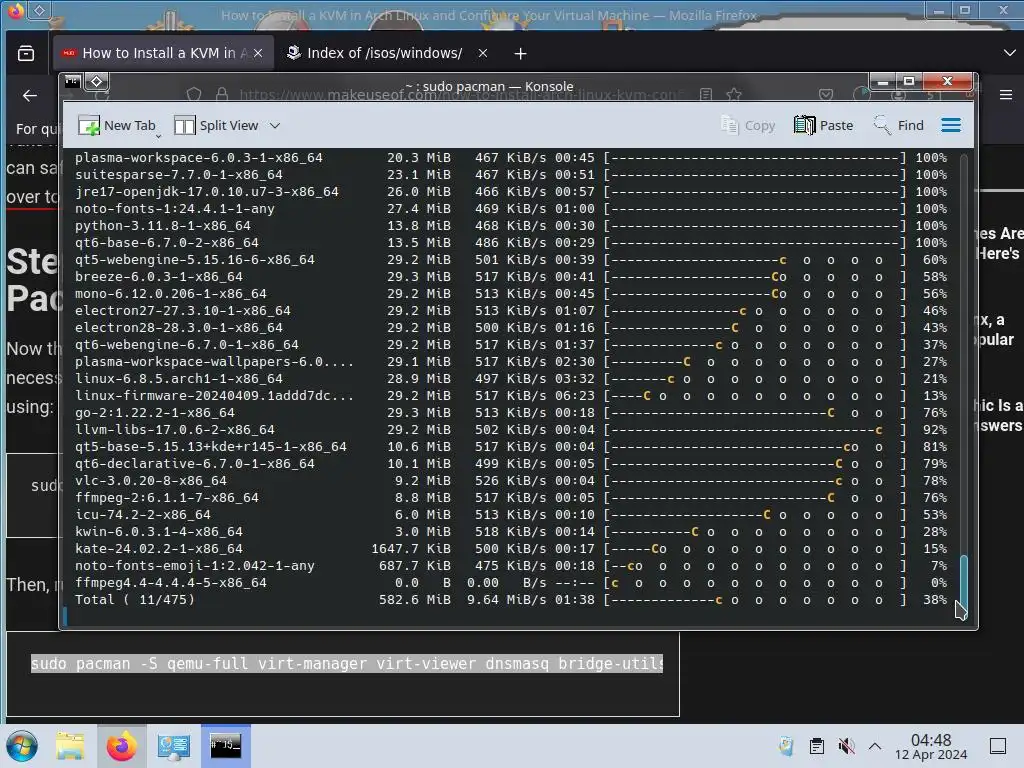Click the Konsole window menu terminal icon

[72, 82]
